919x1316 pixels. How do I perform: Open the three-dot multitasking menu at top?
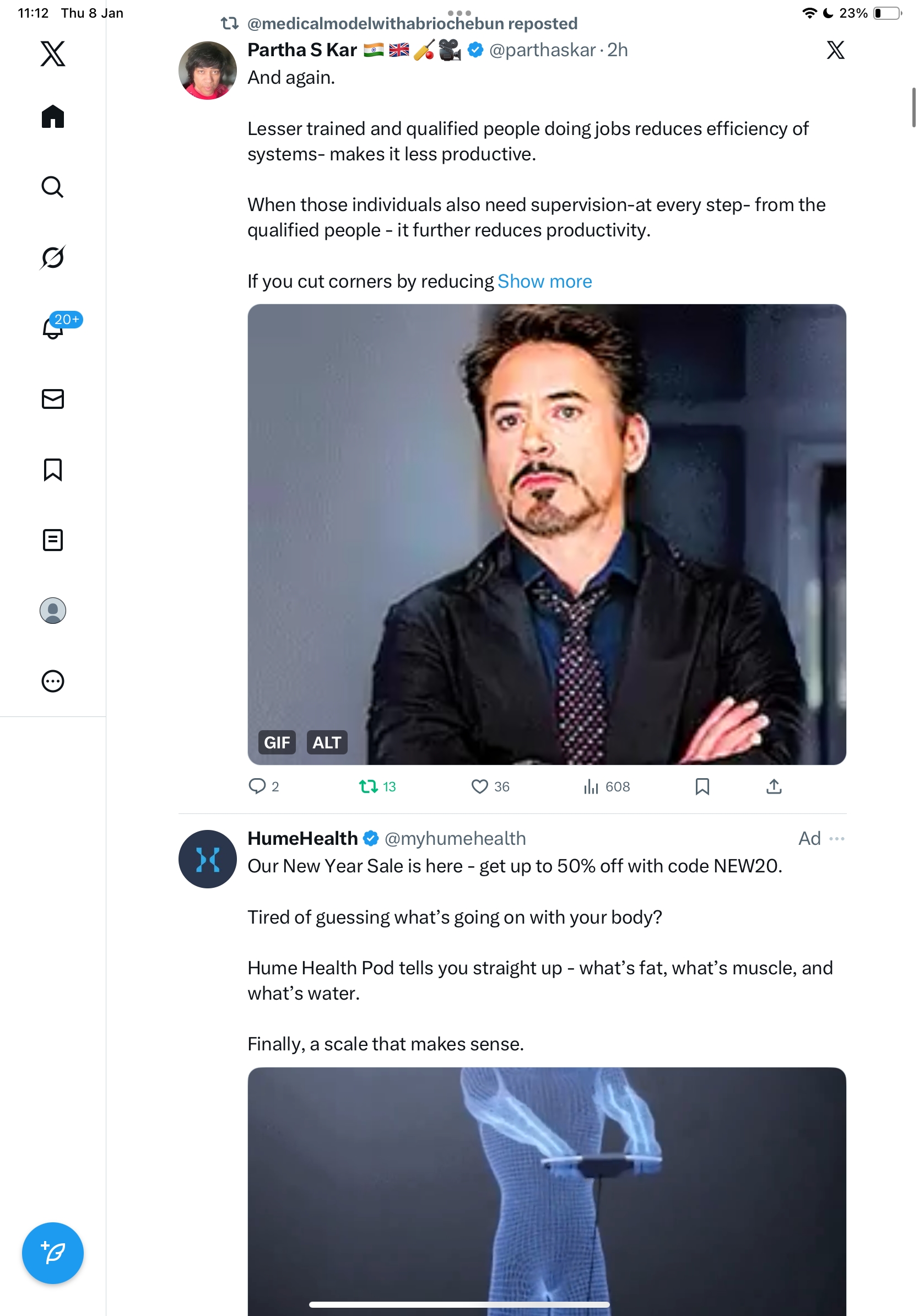[x=459, y=13]
